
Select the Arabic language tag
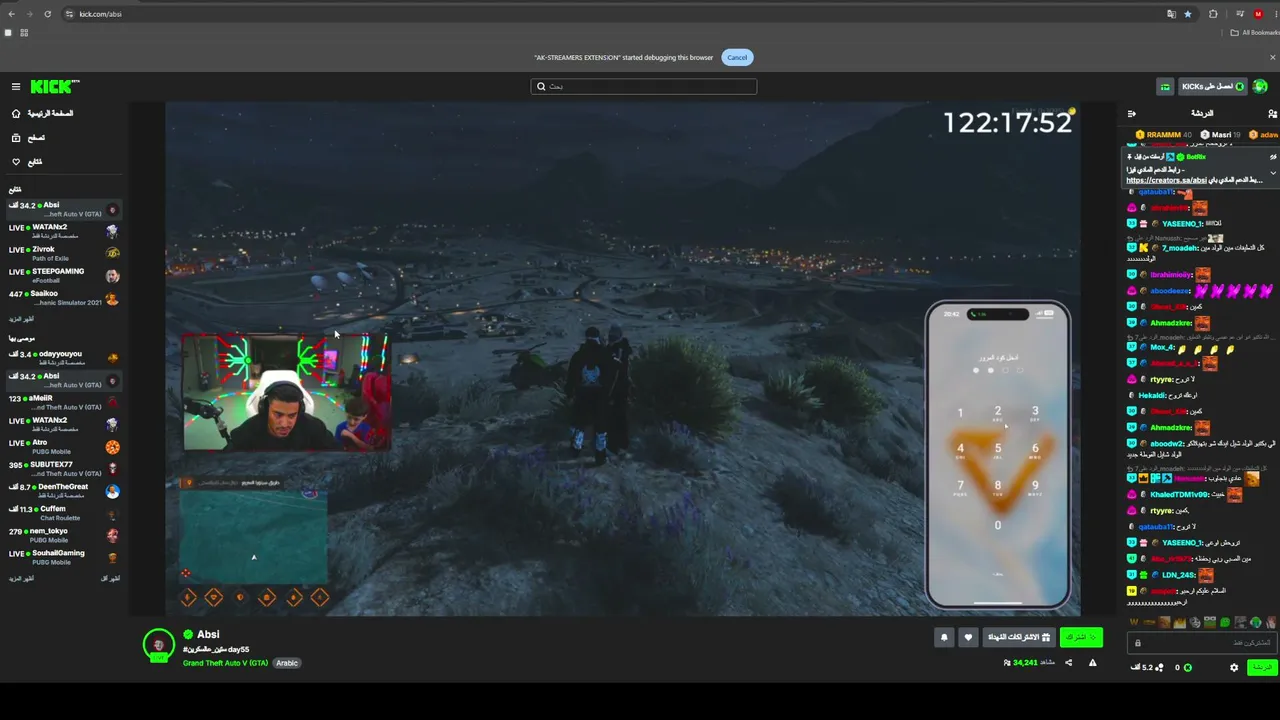[287, 663]
